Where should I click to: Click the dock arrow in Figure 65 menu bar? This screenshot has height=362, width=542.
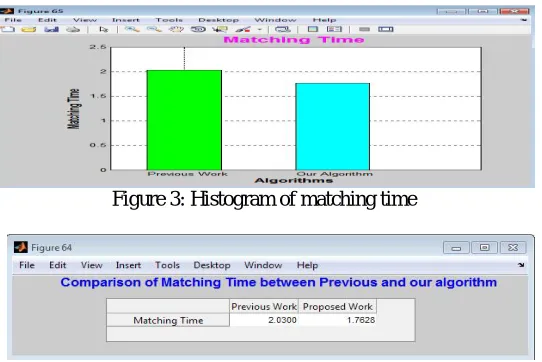click(x=524, y=20)
